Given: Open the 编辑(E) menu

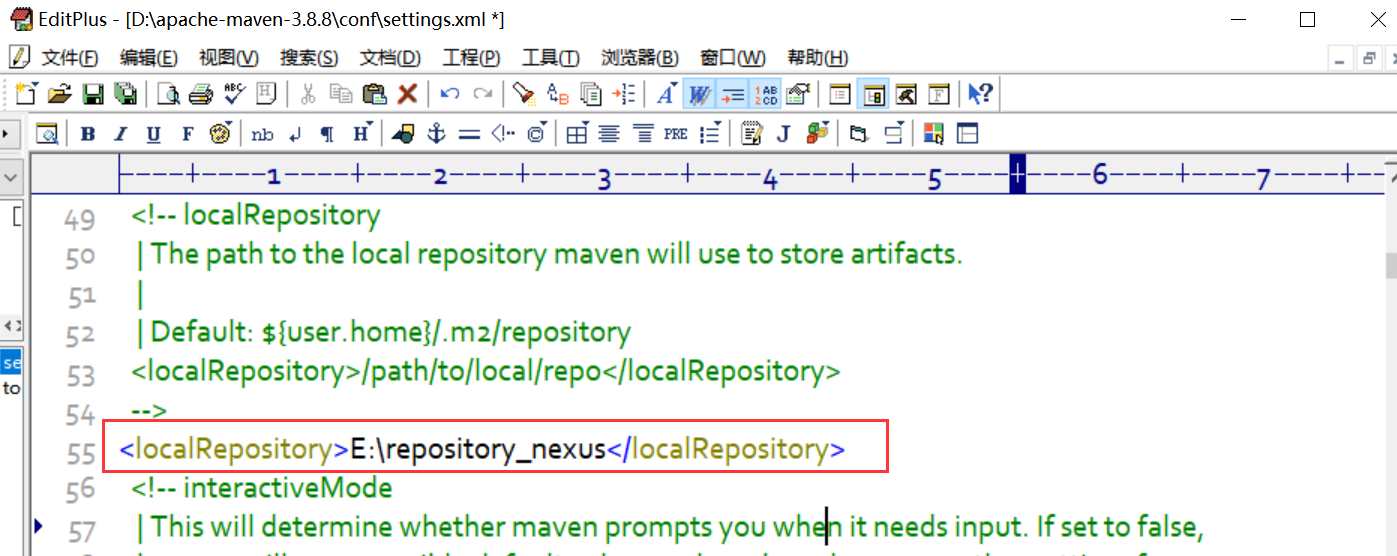Looking at the screenshot, I should coord(149,58).
